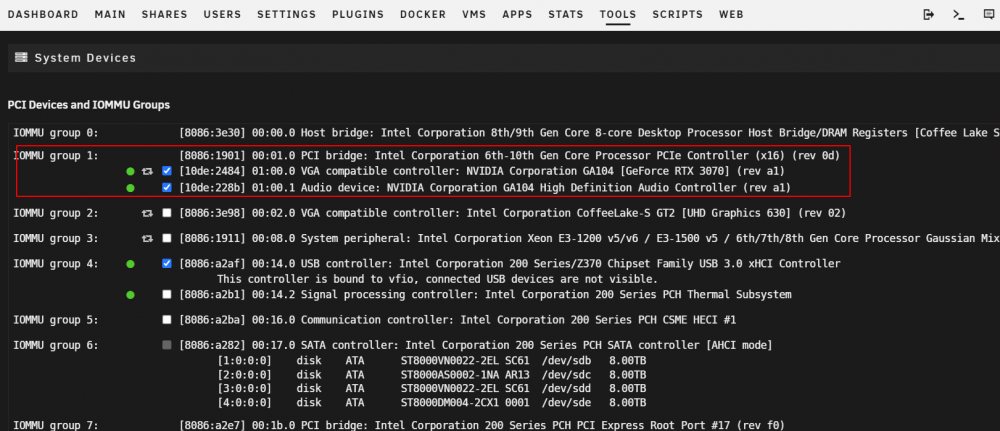Click reset icon beside RTX 3070 controller
This screenshot has width=1000, height=431.
pos(148,172)
